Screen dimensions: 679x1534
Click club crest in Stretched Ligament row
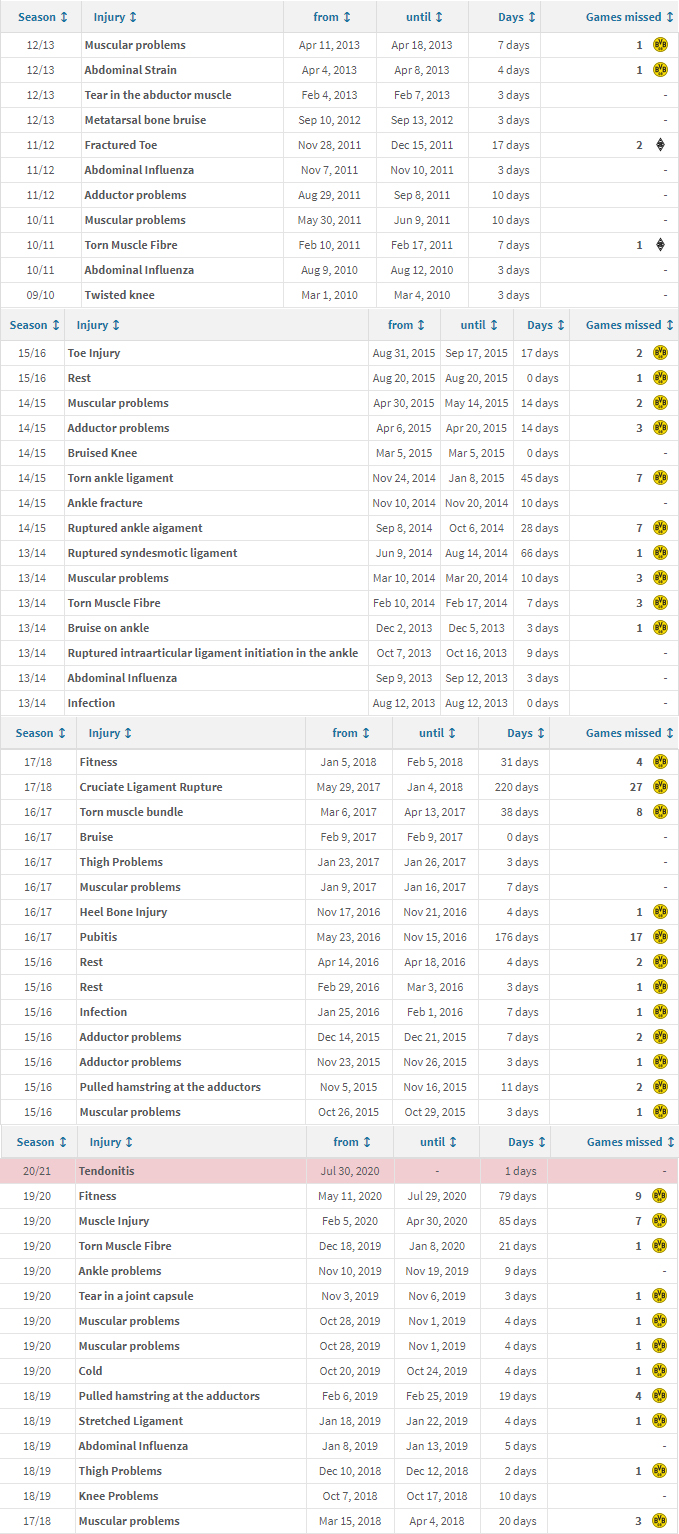(x=660, y=1421)
